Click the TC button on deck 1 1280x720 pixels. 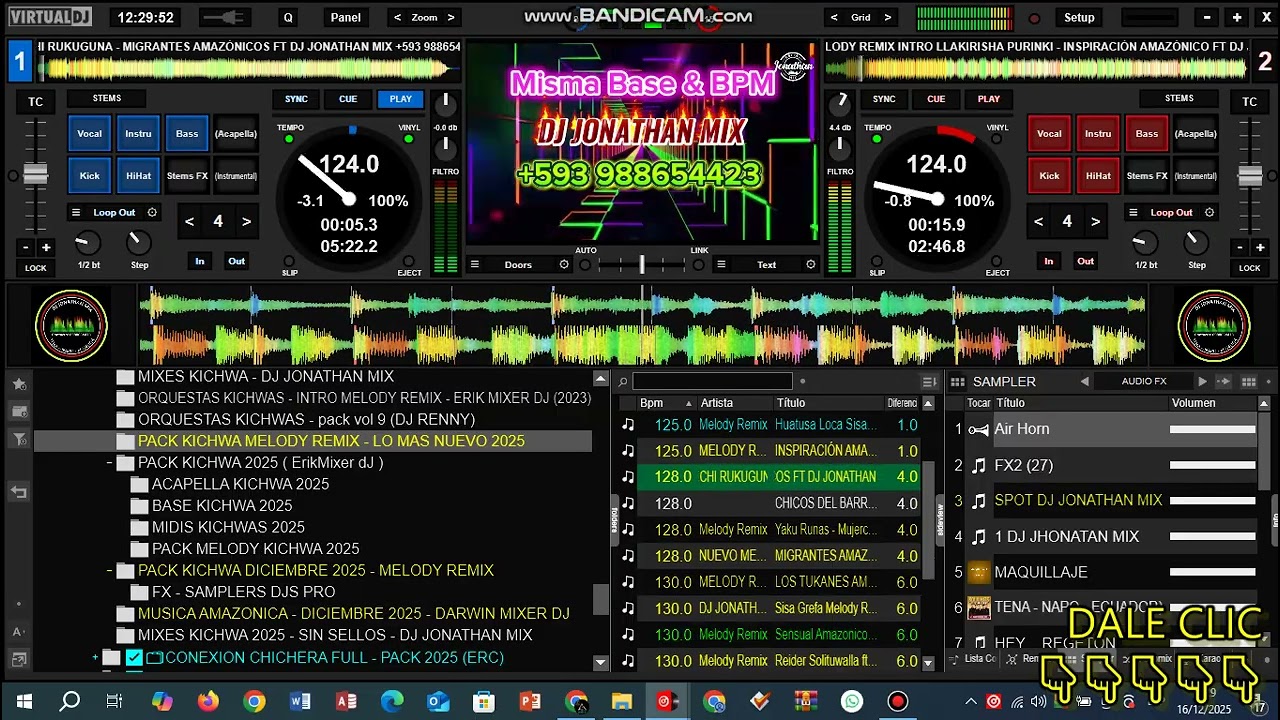tap(36, 102)
